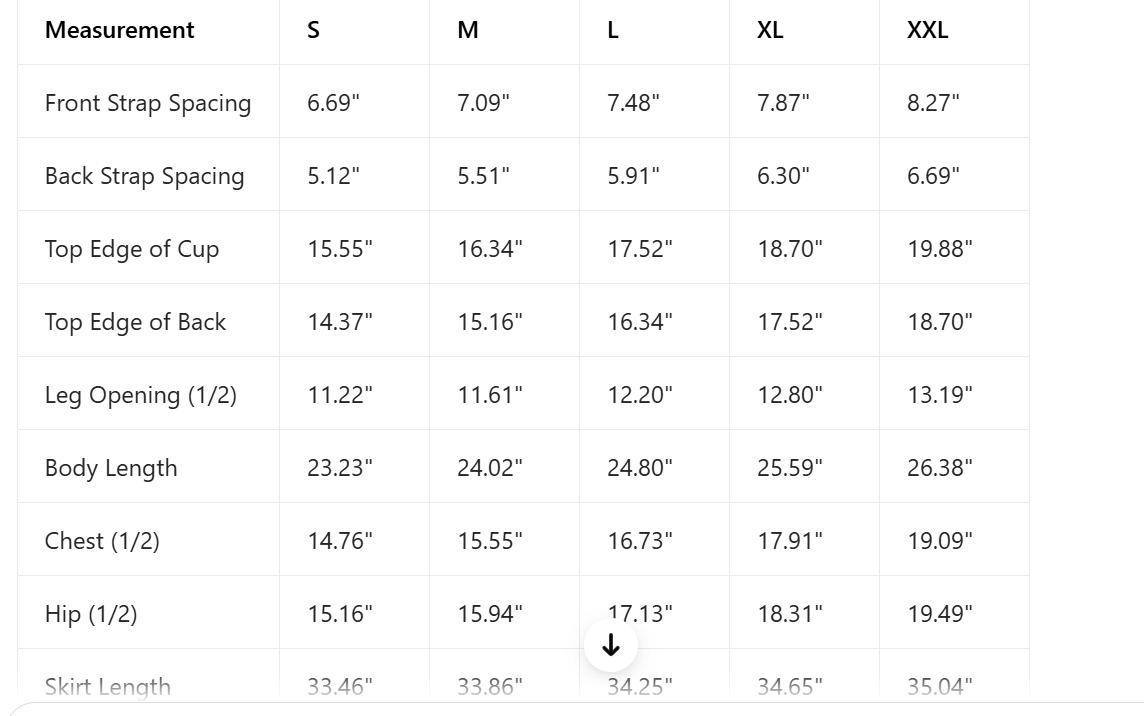Click the XL size column header
Screen dimensions: 1144x716
770,30
